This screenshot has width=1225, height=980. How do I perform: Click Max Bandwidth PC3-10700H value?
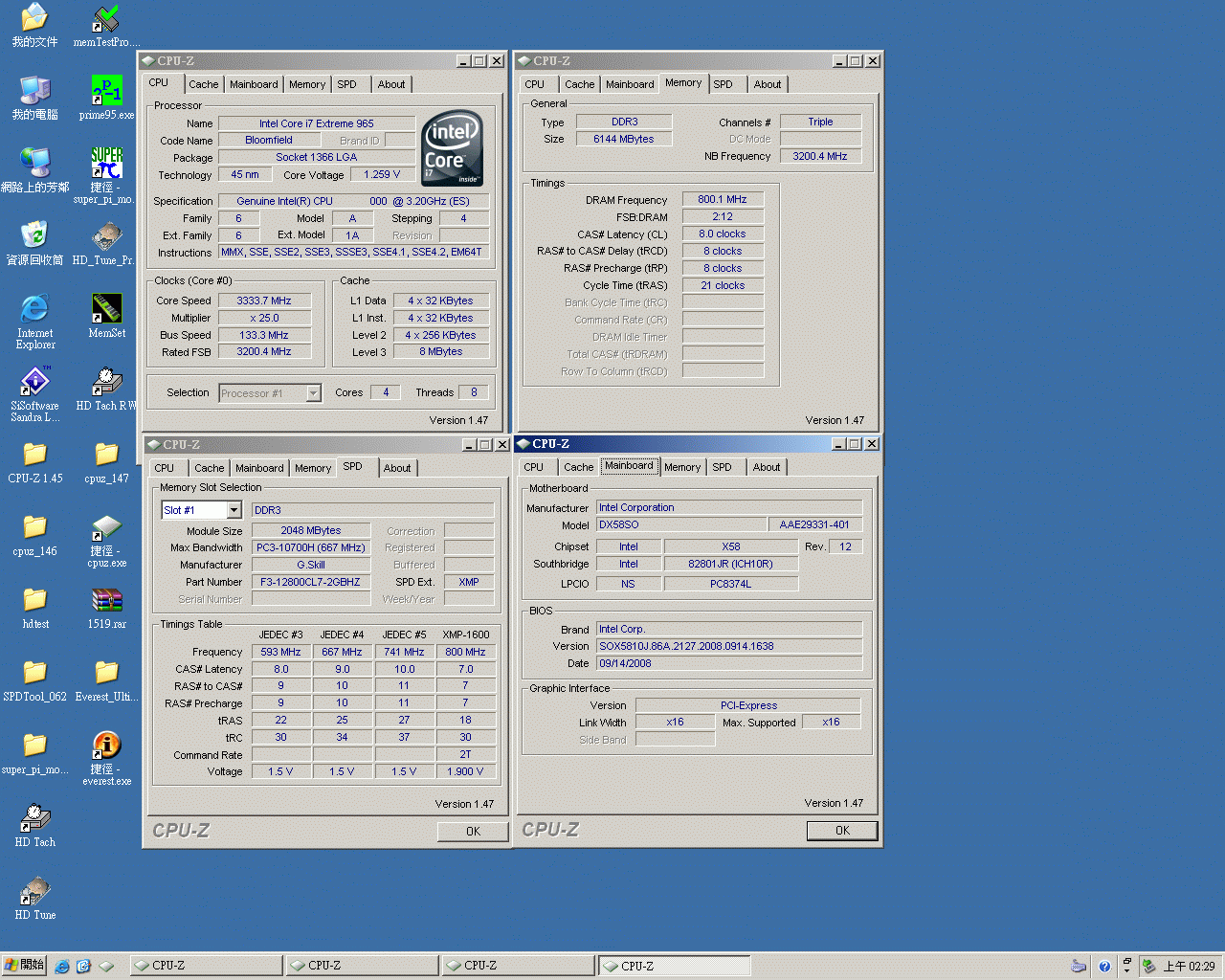pyautogui.click(x=311, y=547)
